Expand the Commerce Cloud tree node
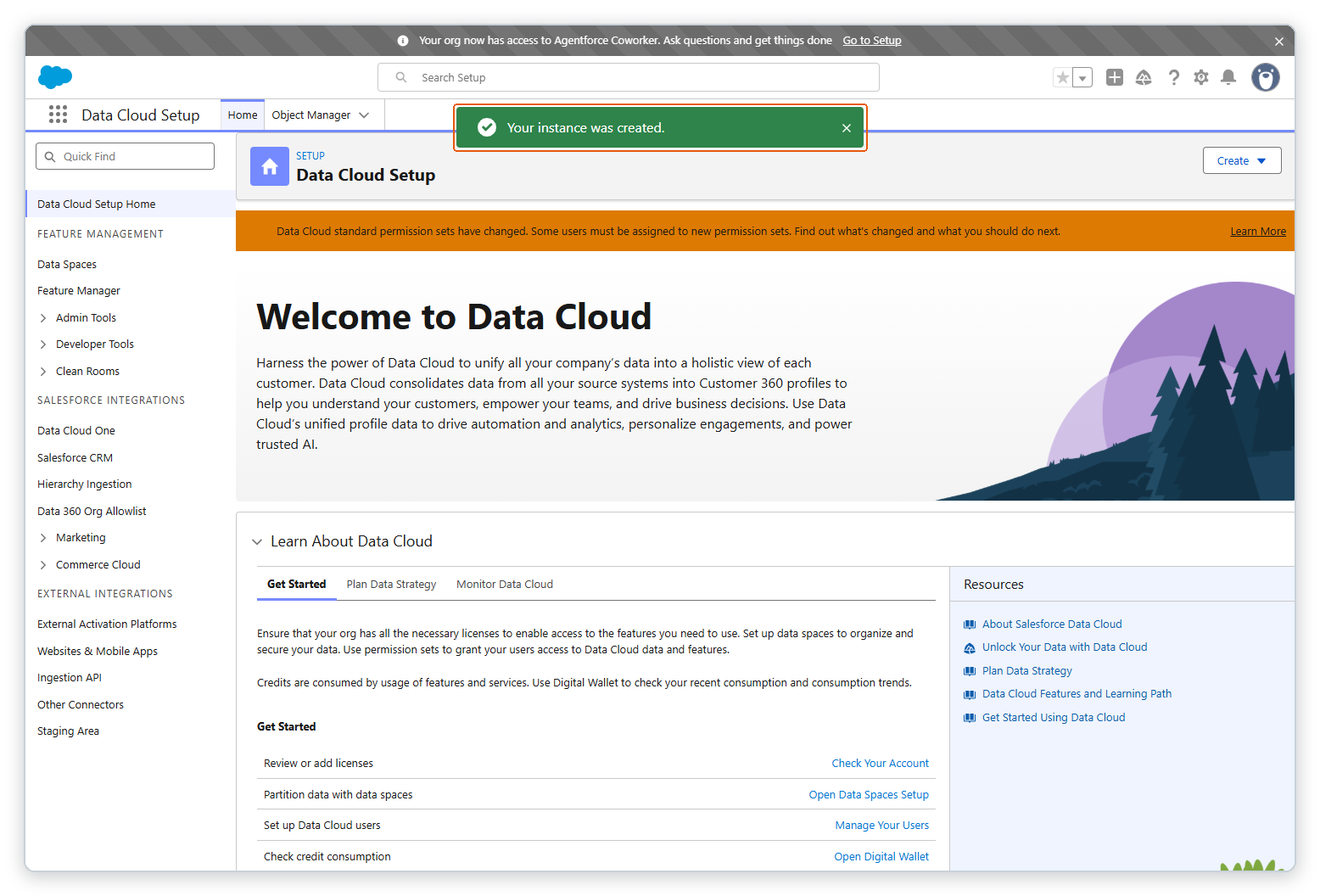This screenshot has height=896, width=1320. pyautogui.click(x=43, y=564)
